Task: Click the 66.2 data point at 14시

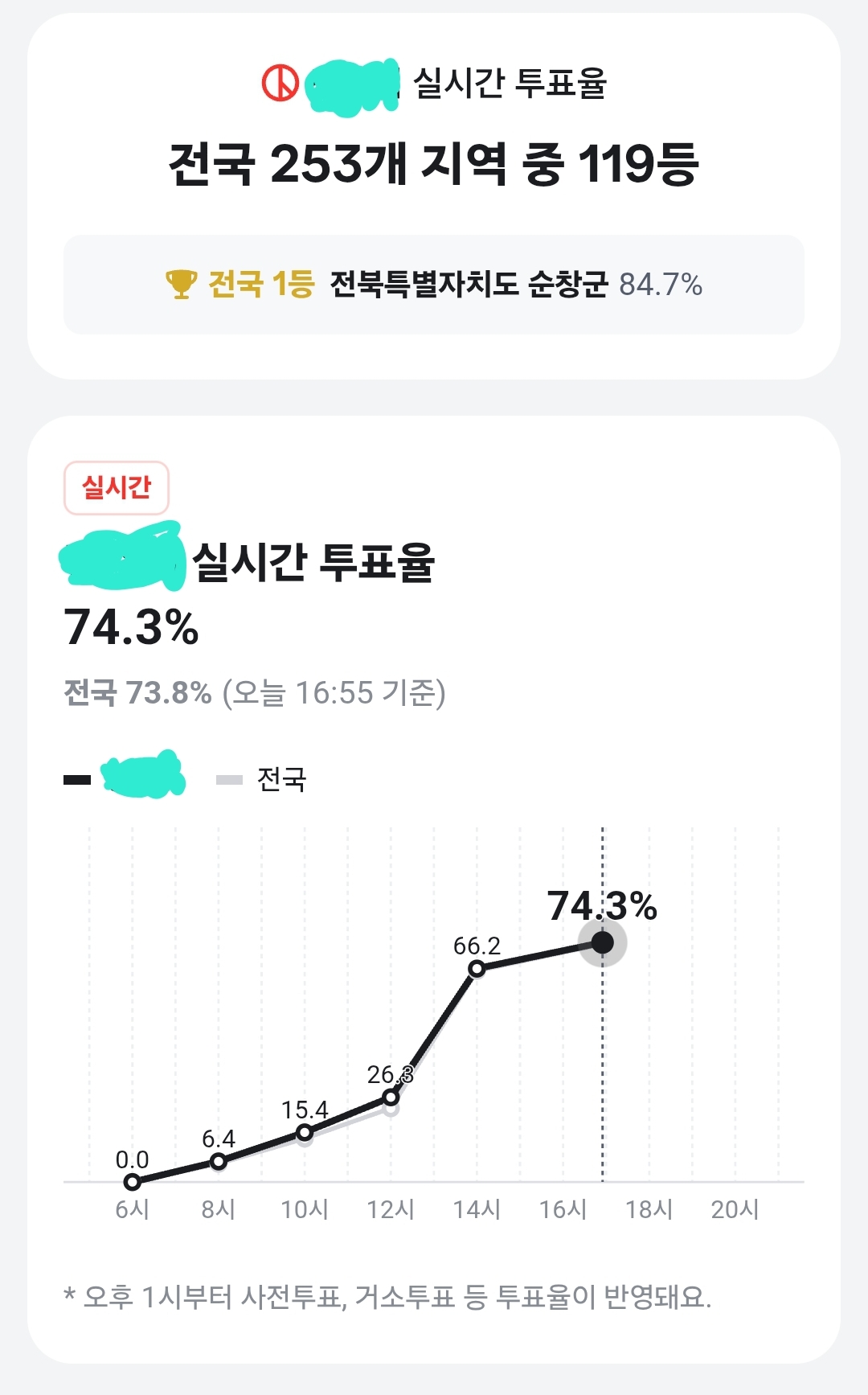Action: (477, 969)
